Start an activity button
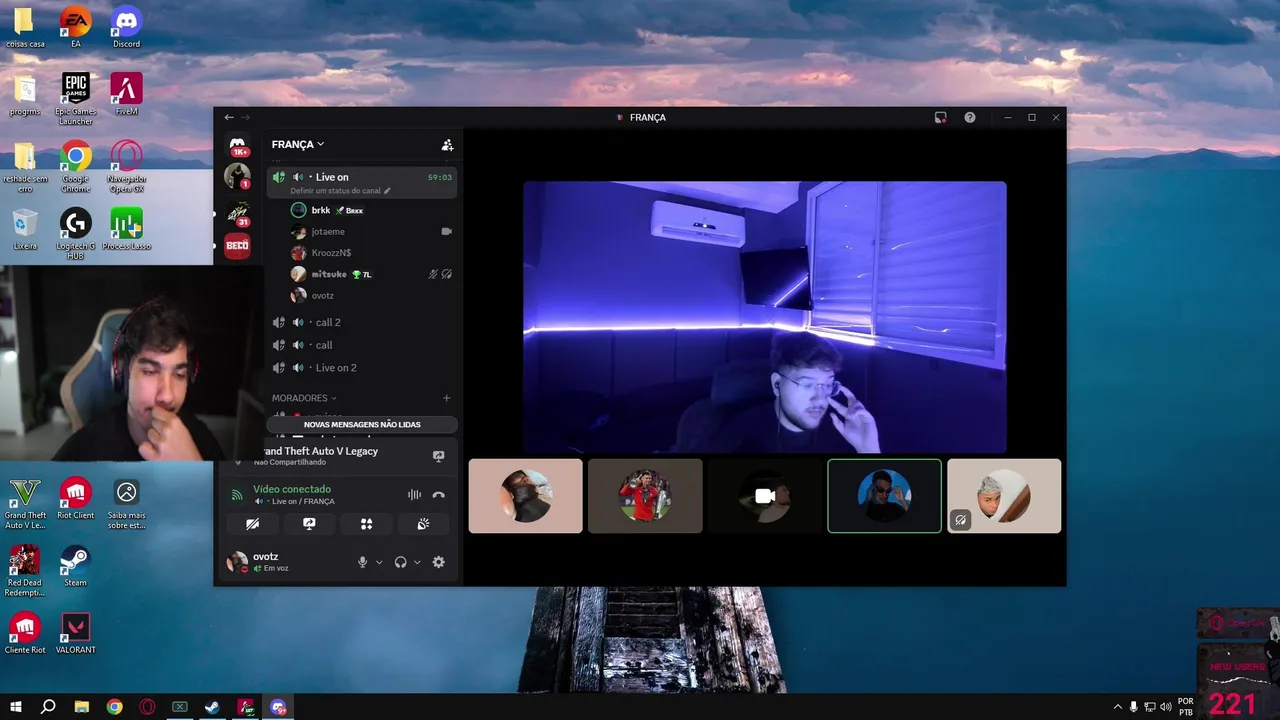1280x720 pixels. tap(366, 524)
